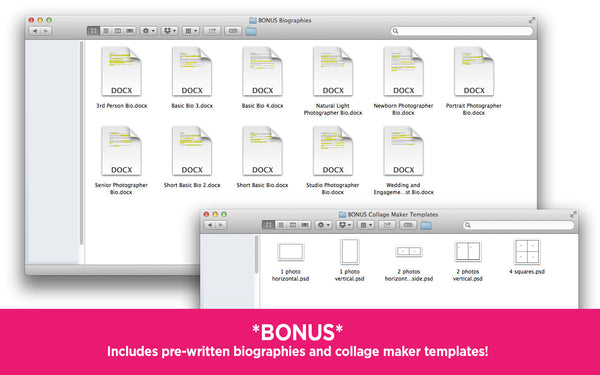Screen dimensions: 600x375
Task: Enter full screen for Collage Maker window
Action: click(573, 214)
